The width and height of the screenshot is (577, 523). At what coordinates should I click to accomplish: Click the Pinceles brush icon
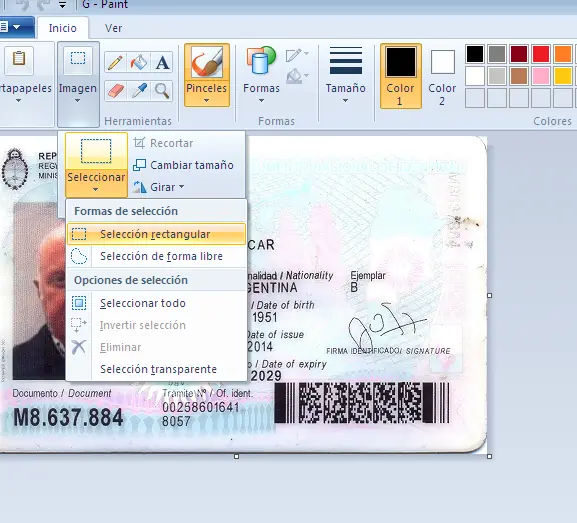(207, 62)
